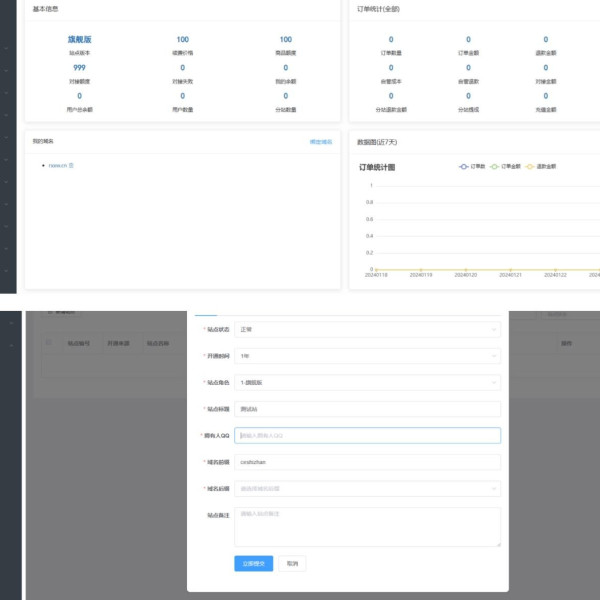Expand the 域名后缀 dropdown
600x600 pixels.
tap(366, 489)
